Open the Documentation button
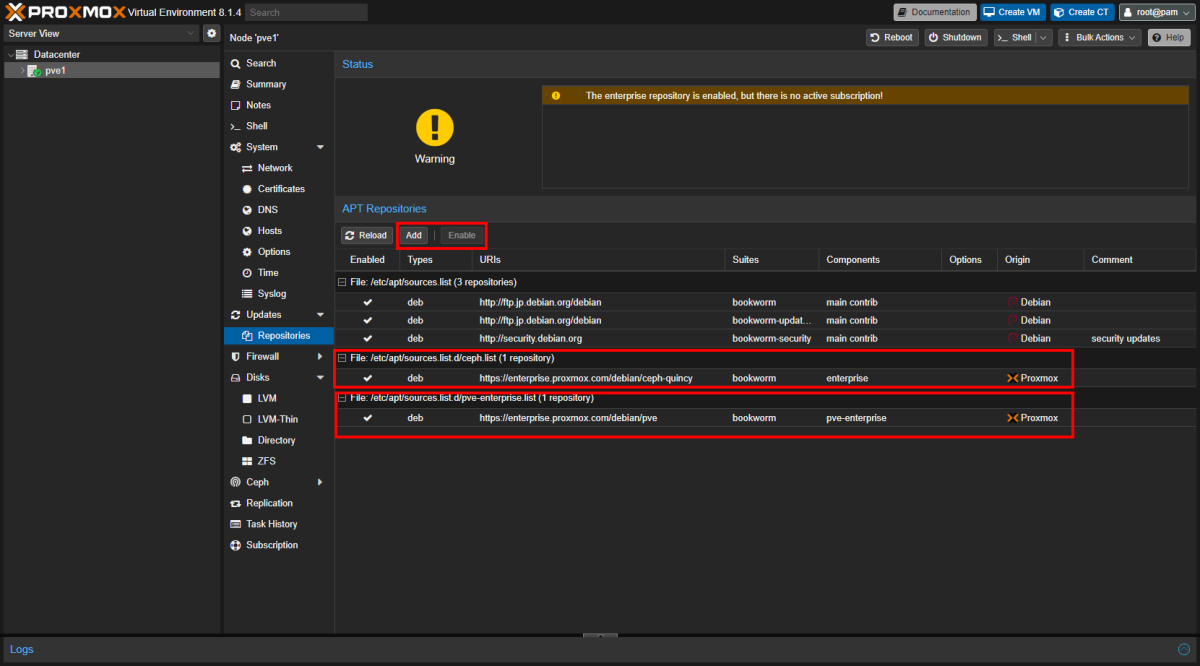 coord(934,12)
